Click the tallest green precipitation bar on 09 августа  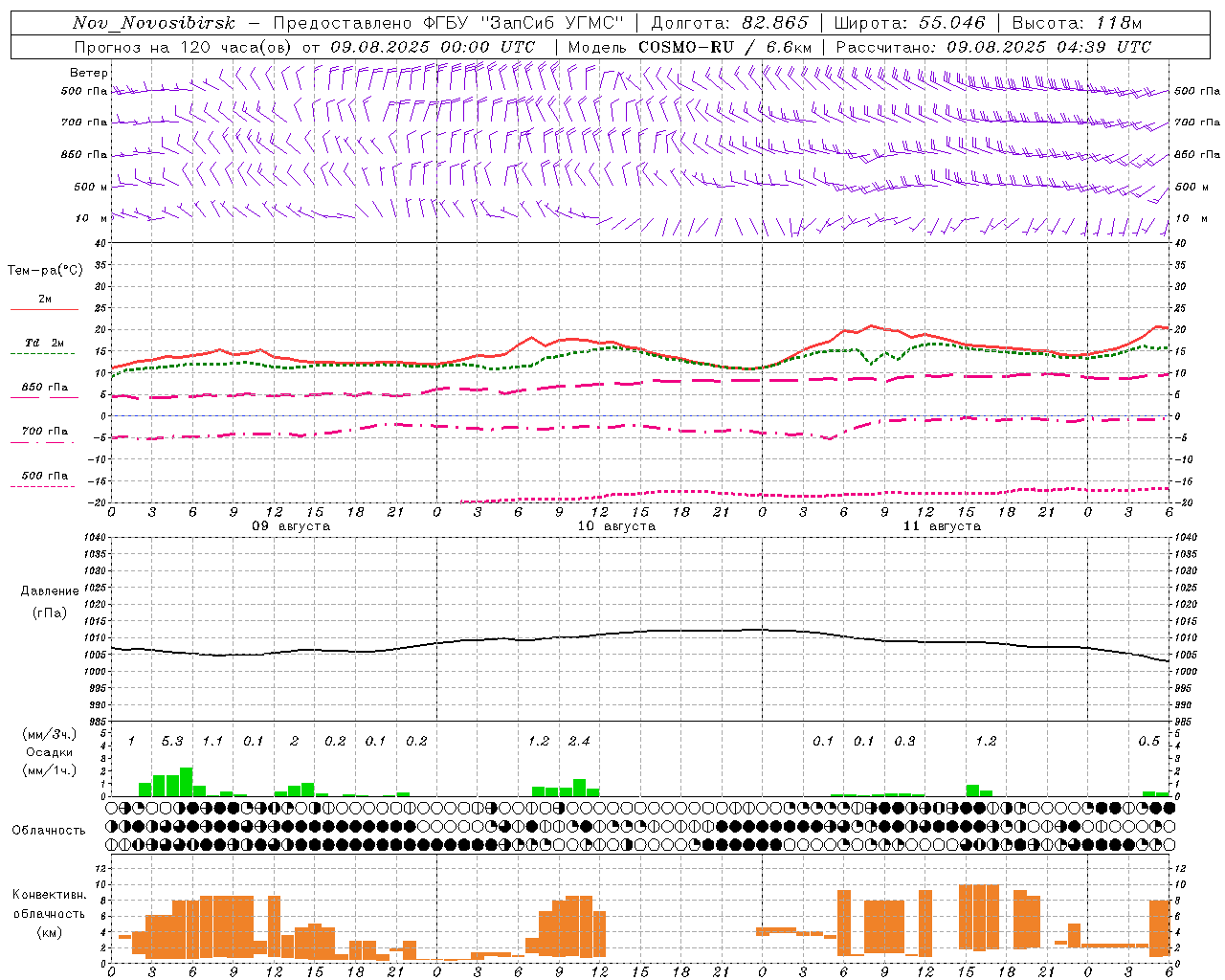click(x=186, y=782)
